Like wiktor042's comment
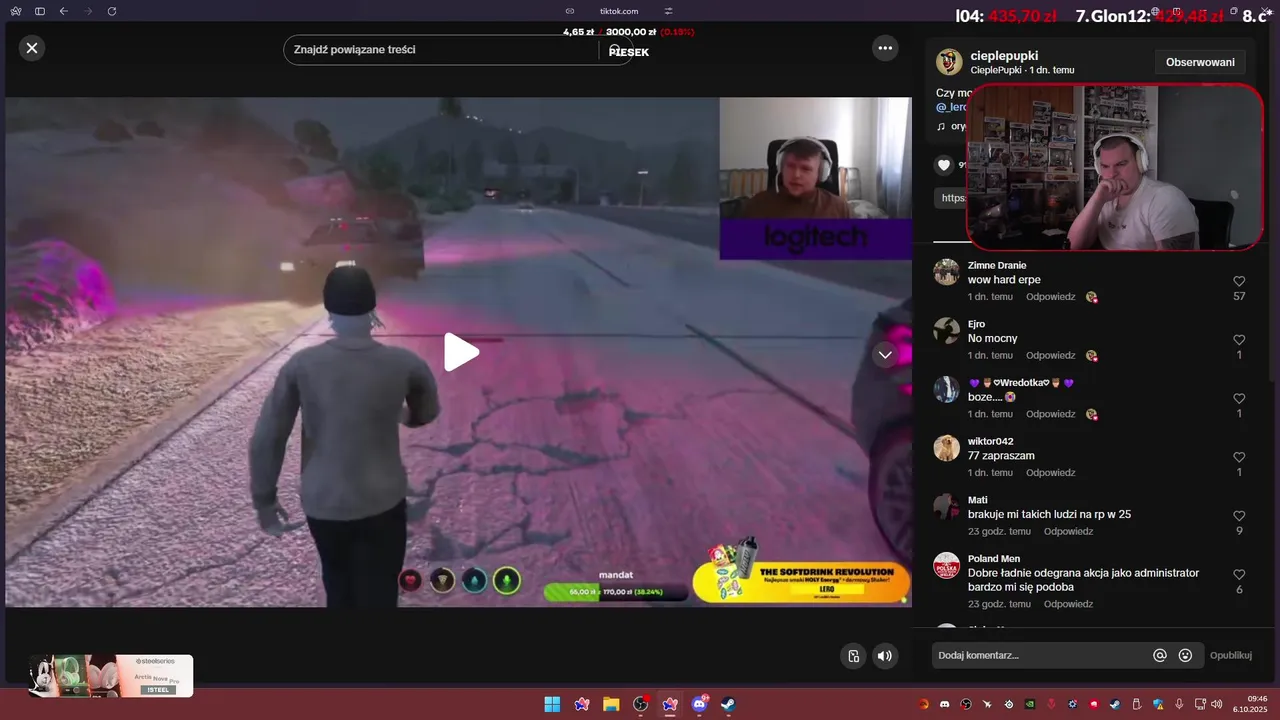1280x720 pixels. [1239, 457]
